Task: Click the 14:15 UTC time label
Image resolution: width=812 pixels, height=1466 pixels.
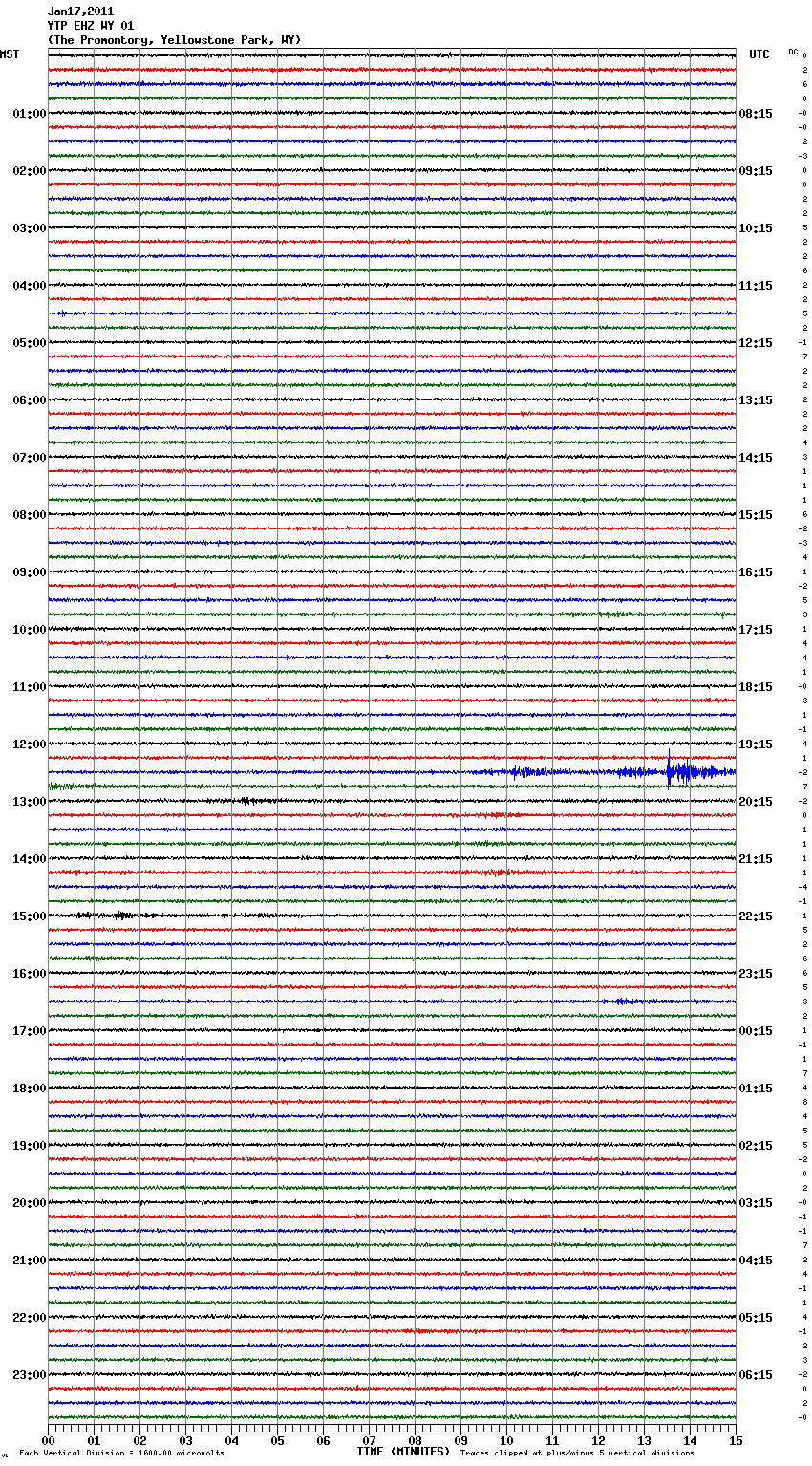Action: click(x=756, y=458)
